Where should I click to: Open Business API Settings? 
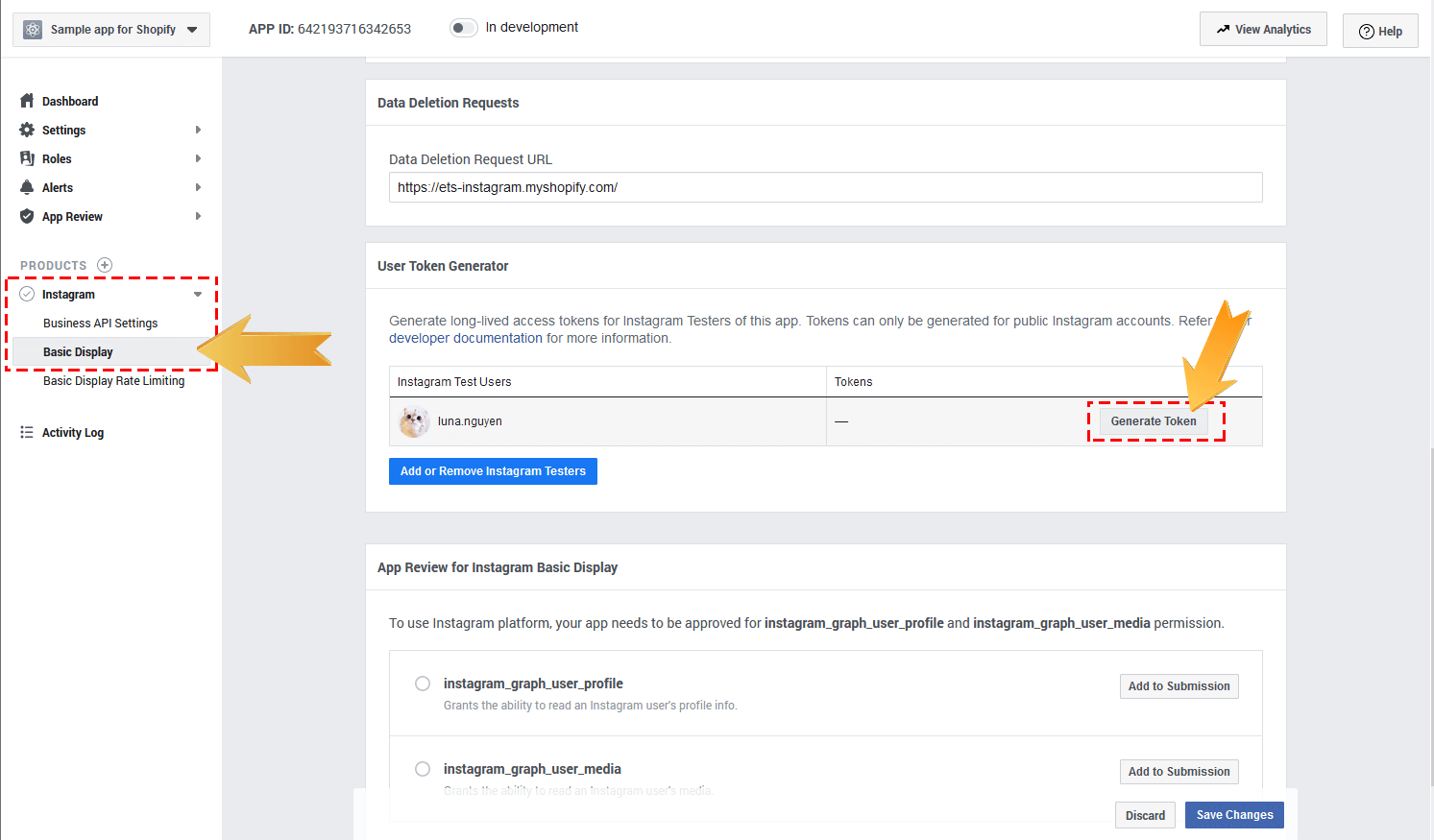100,324
